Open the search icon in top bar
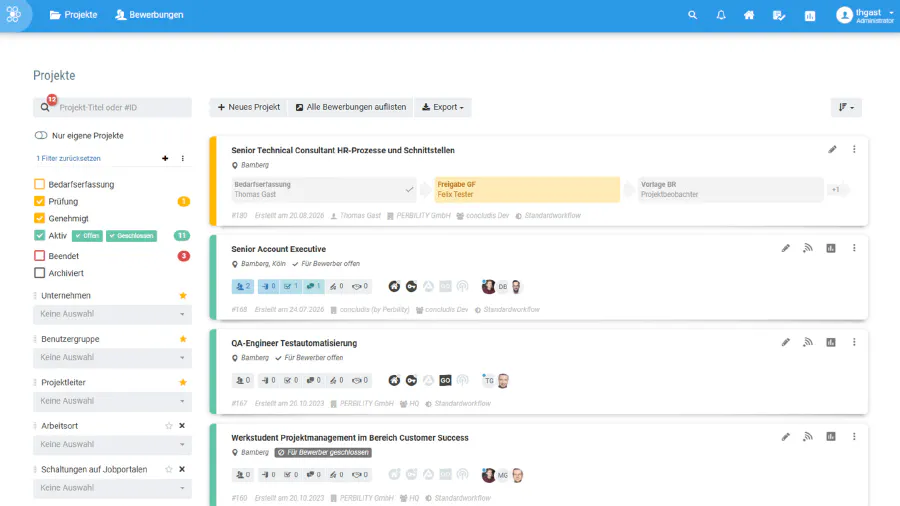This screenshot has width=900, height=506. pos(692,15)
